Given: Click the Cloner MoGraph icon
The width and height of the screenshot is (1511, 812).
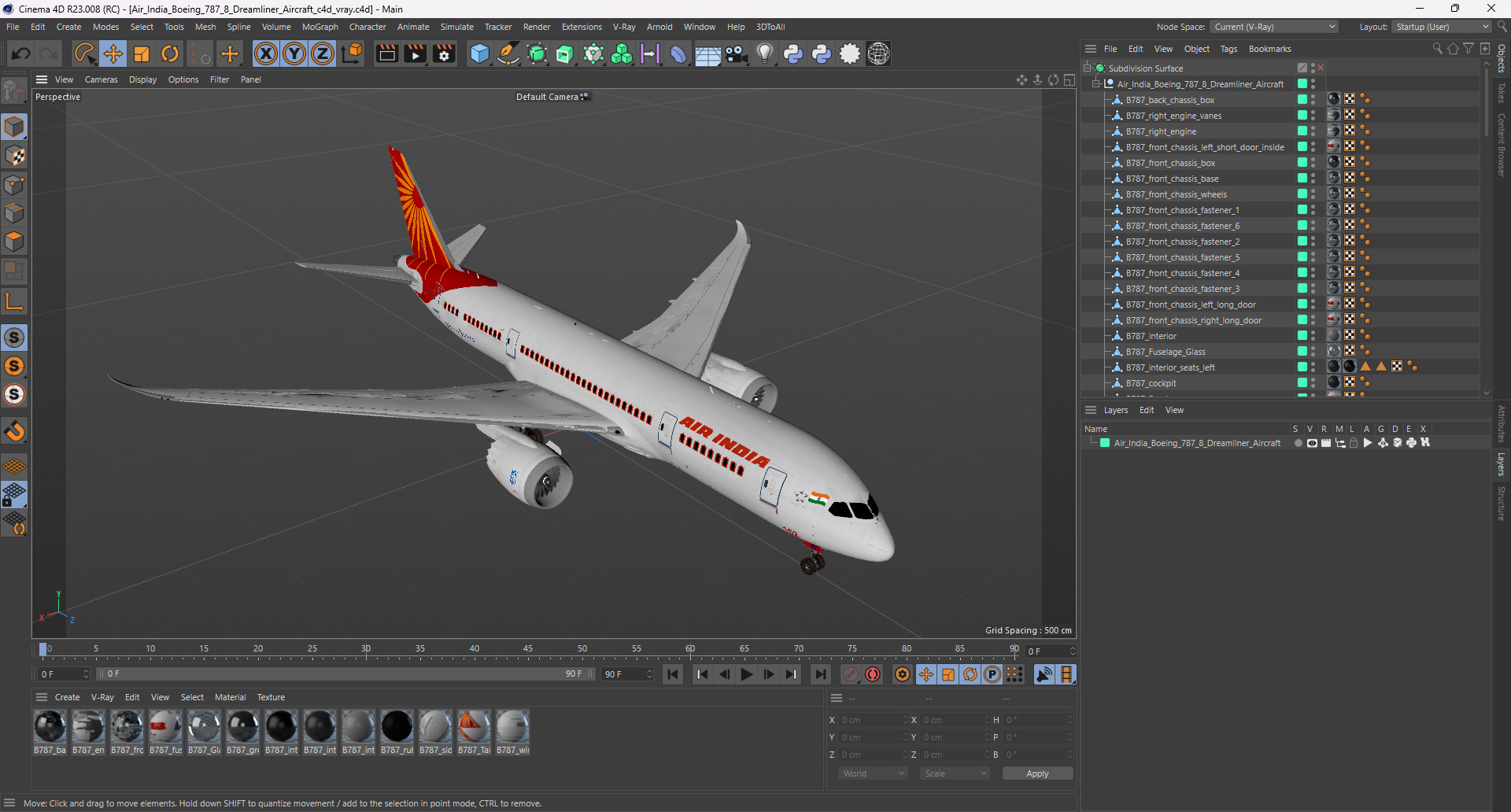Looking at the screenshot, I should [x=622, y=54].
